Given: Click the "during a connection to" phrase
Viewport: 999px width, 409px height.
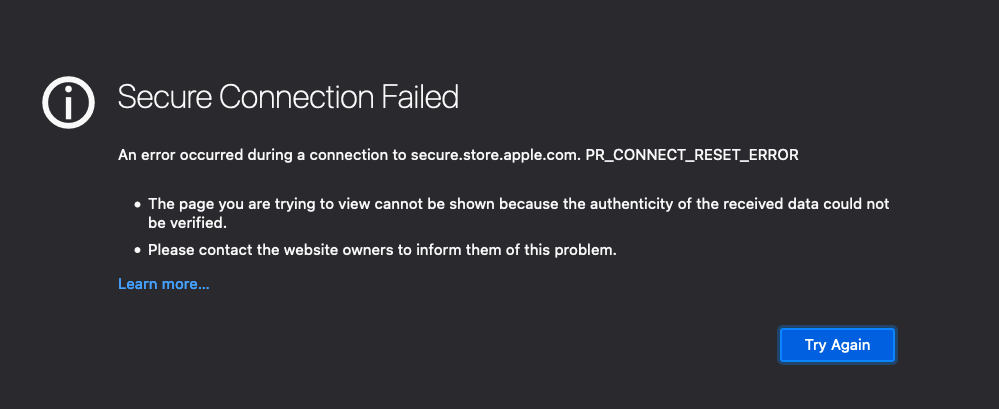Looking at the screenshot, I should 336,155.
